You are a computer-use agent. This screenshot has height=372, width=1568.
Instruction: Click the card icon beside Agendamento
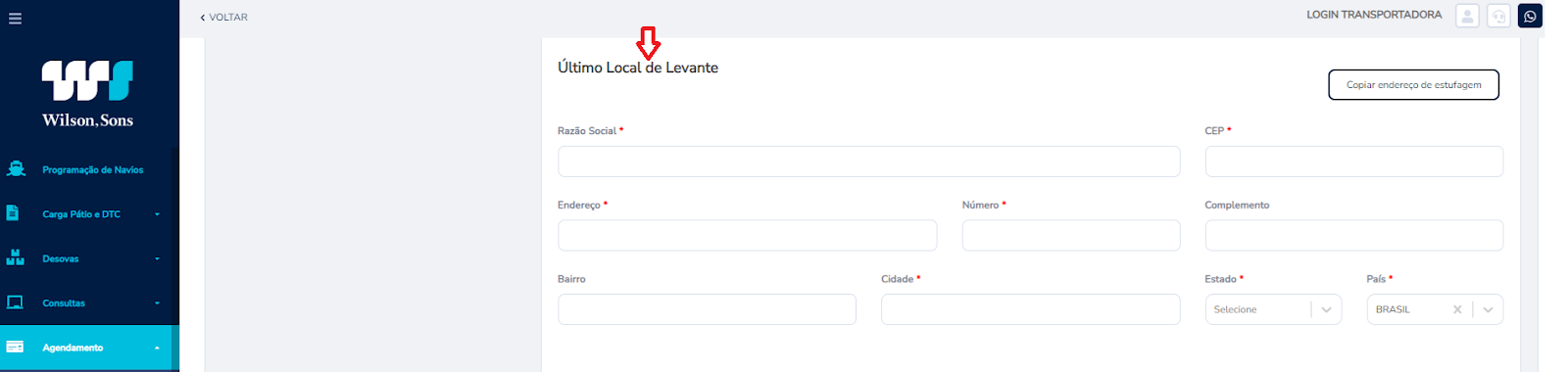(15, 347)
